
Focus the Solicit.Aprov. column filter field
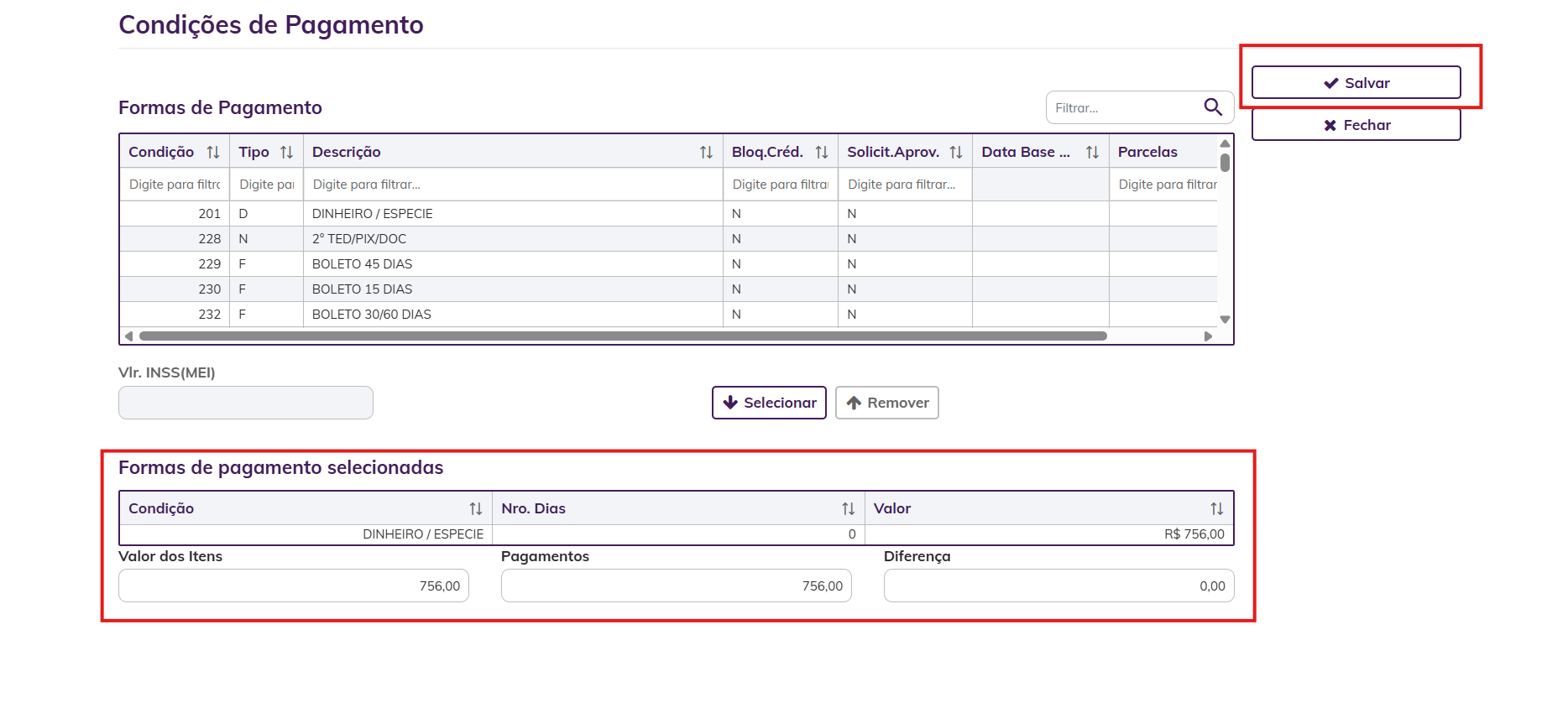click(x=905, y=185)
